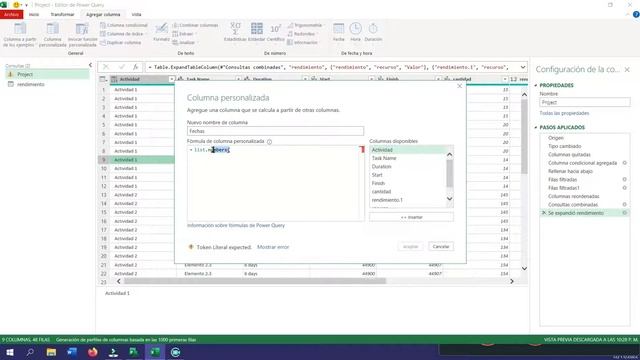Open settings gear for Columna condicional agregada

pos(624,163)
